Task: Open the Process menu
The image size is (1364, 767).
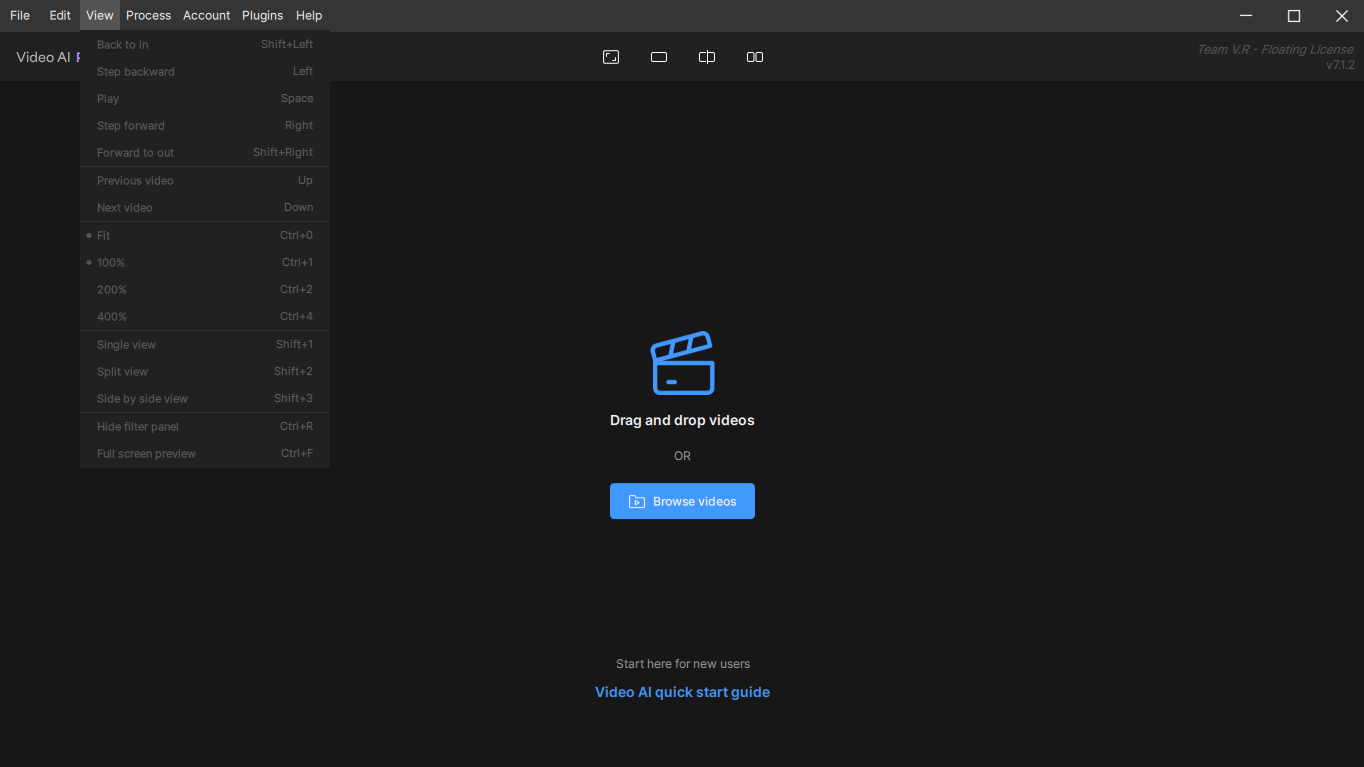Action: click(148, 15)
